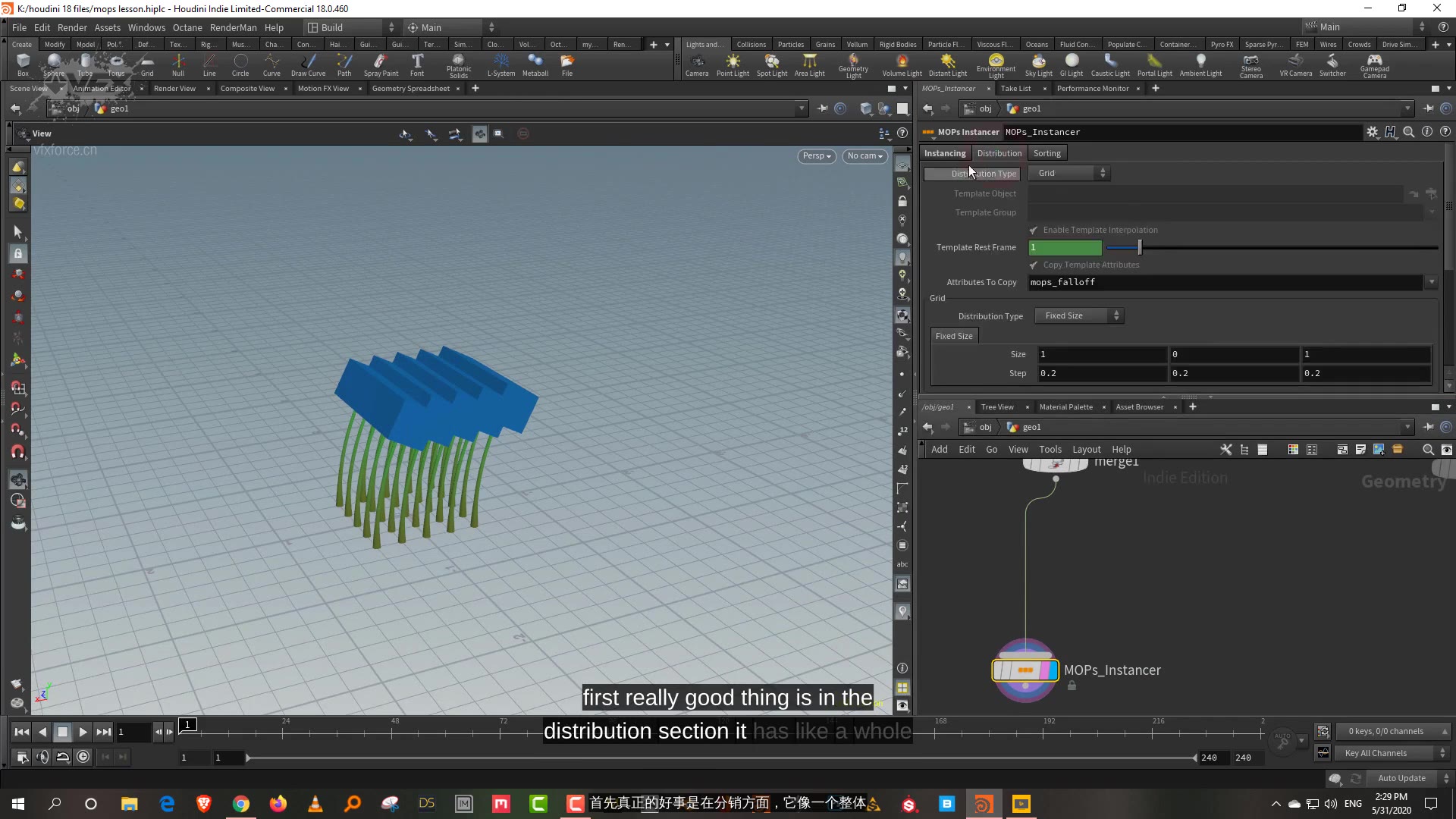Toggle Copy Template Attributes checkbox
This screenshot has width=1456, height=819.
(x=1034, y=264)
